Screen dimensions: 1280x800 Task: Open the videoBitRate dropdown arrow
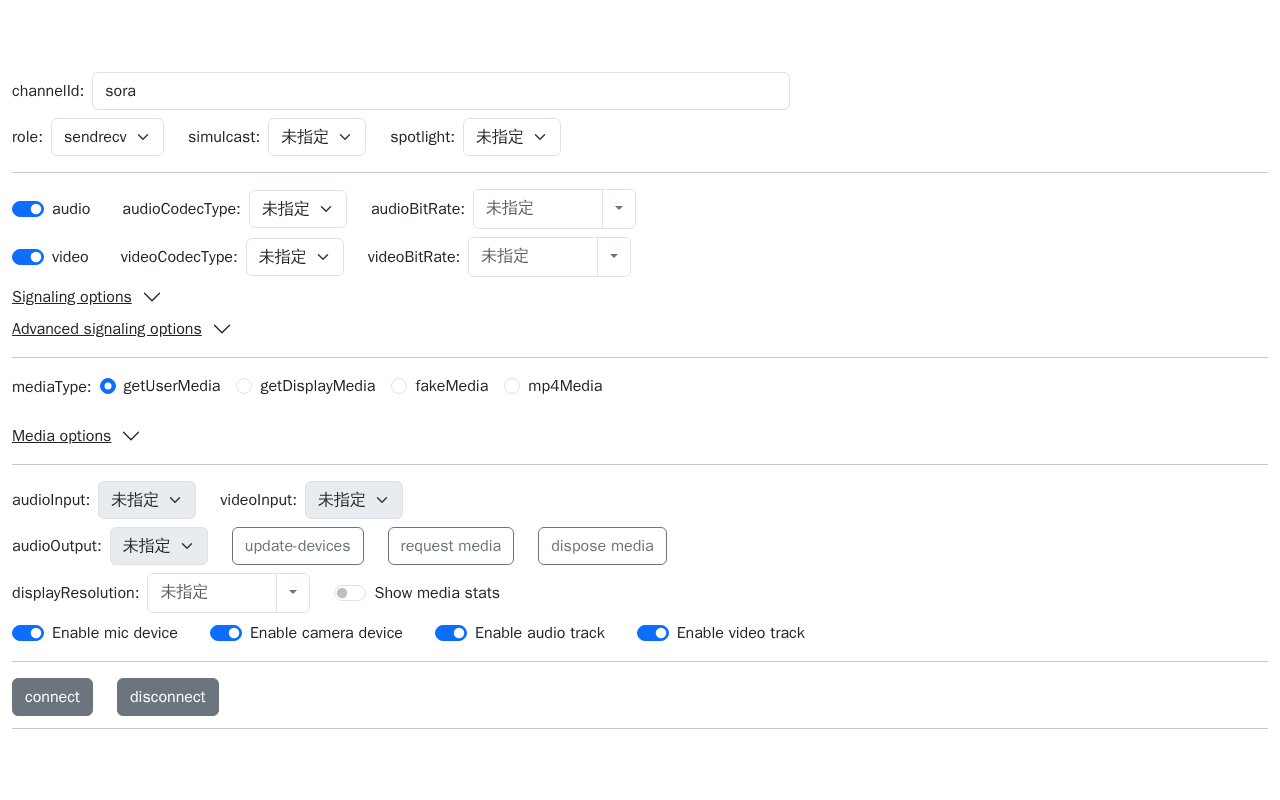point(614,256)
